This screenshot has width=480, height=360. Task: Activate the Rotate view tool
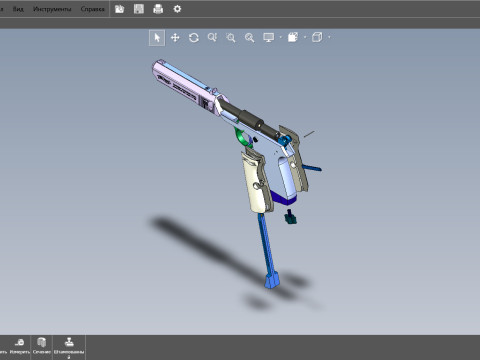point(194,38)
